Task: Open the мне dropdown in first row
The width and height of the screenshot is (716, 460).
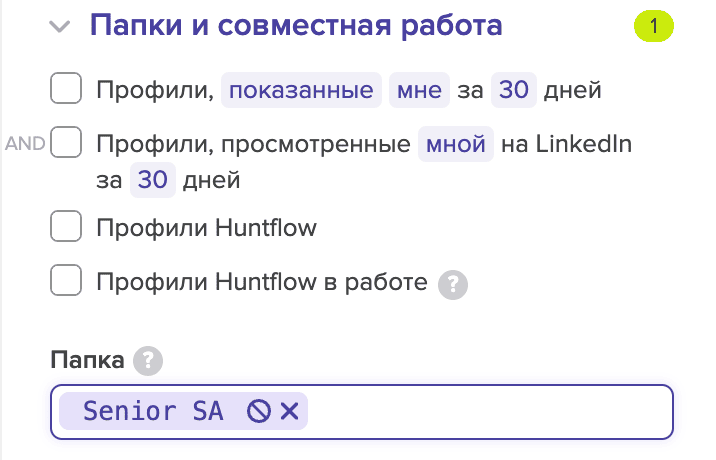Action: 419,91
